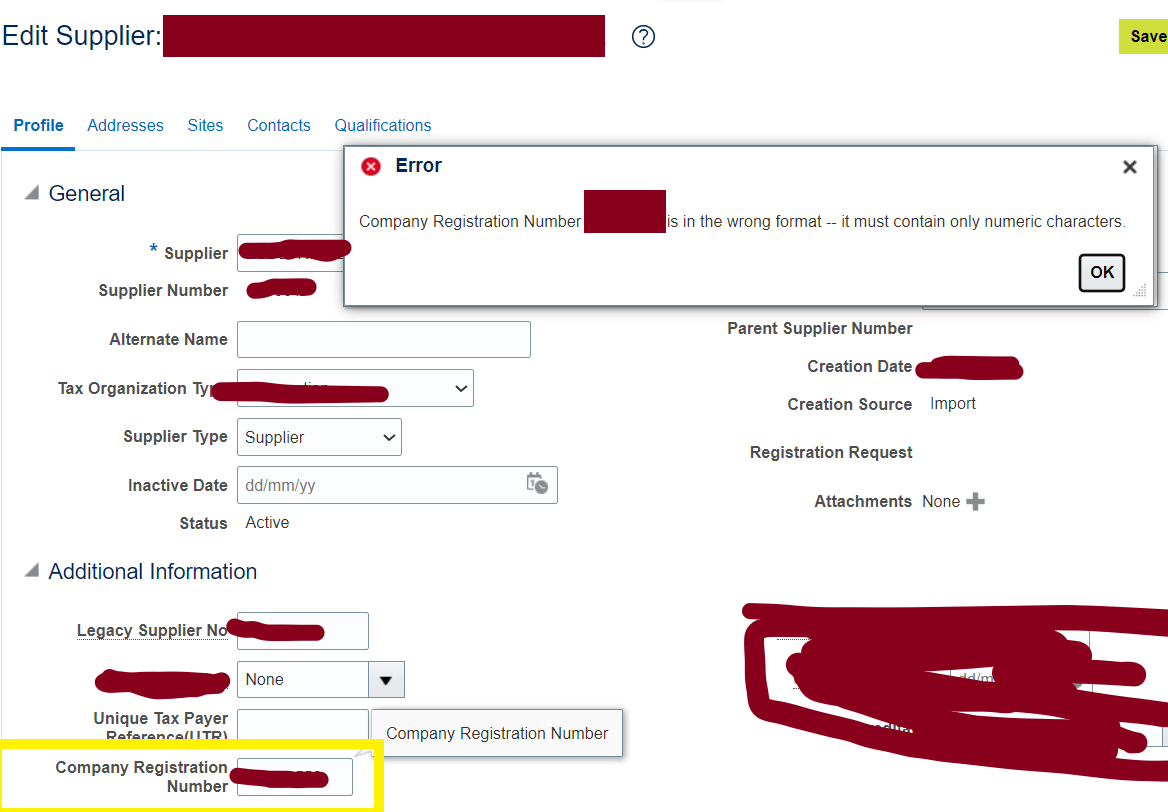
Task: Click the plus icon to add Attachments
Action: [x=977, y=500]
